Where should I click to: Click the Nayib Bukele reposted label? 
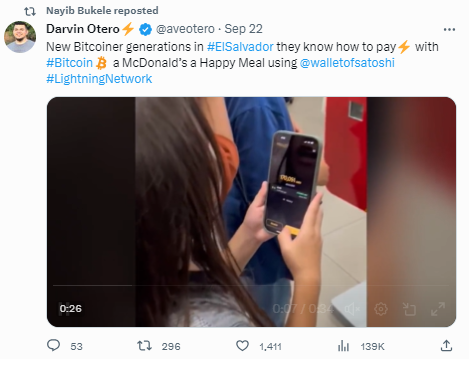click(102, 11)
